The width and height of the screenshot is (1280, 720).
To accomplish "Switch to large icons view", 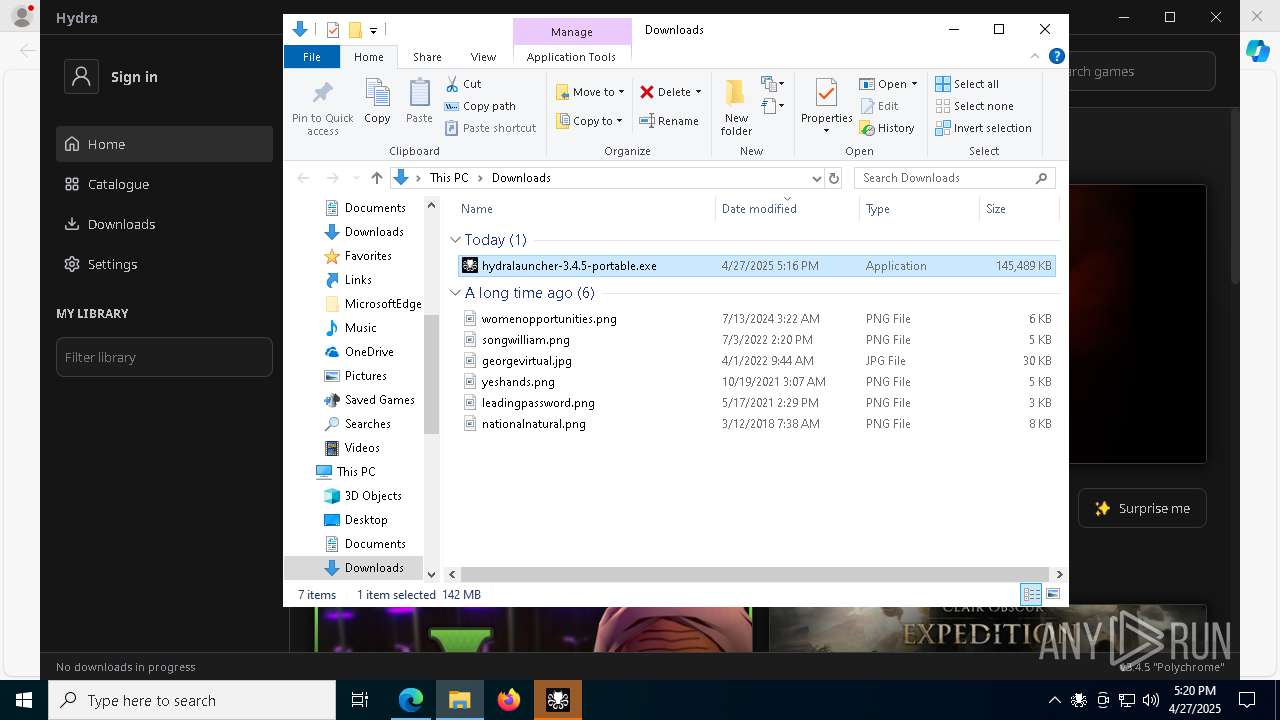I will point(1052,594).
